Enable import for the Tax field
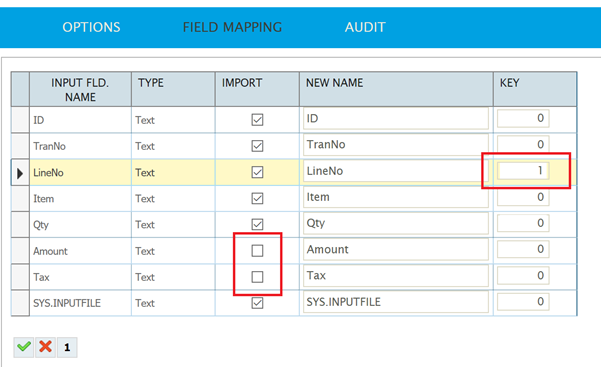 coord(257,276)
